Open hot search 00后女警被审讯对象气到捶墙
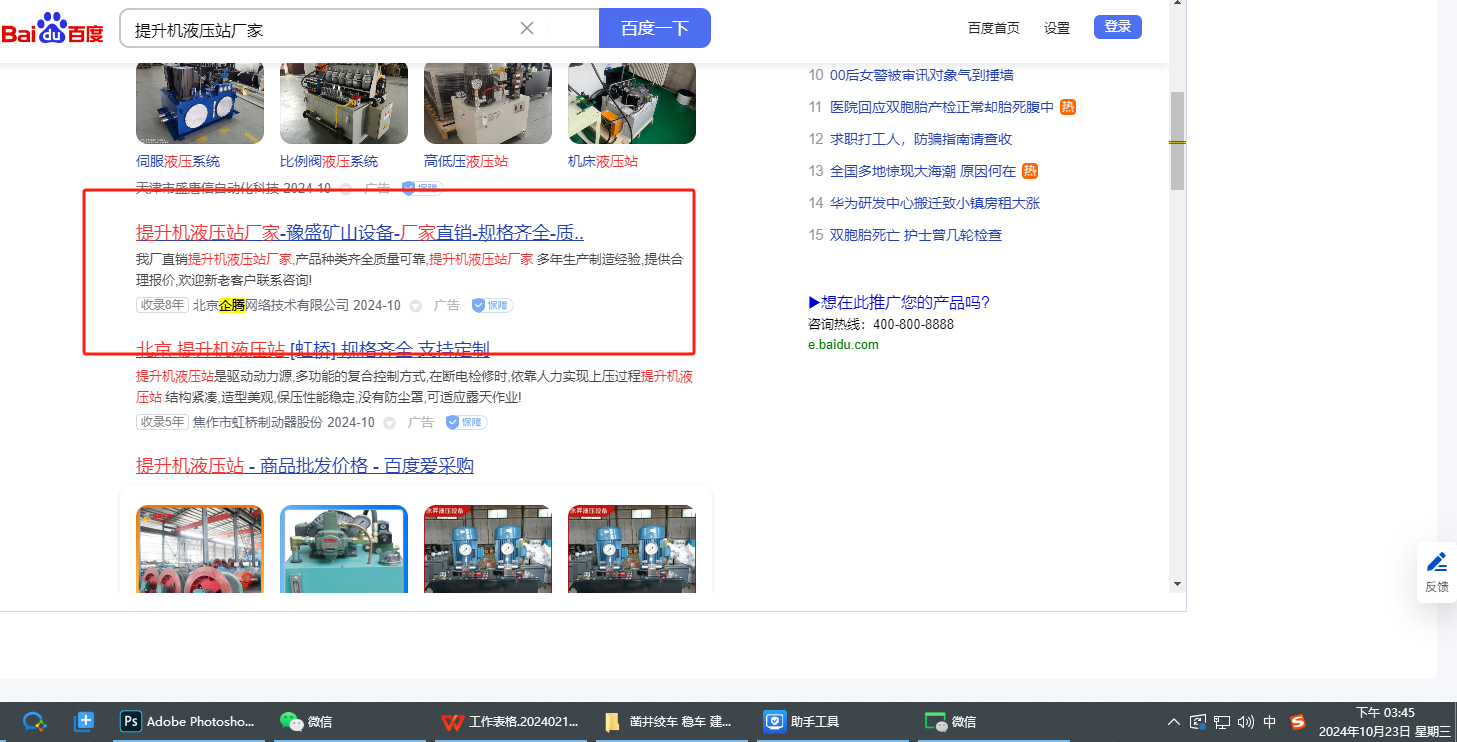The width and height of the screenshot is (1457, 742). (922, 75)
